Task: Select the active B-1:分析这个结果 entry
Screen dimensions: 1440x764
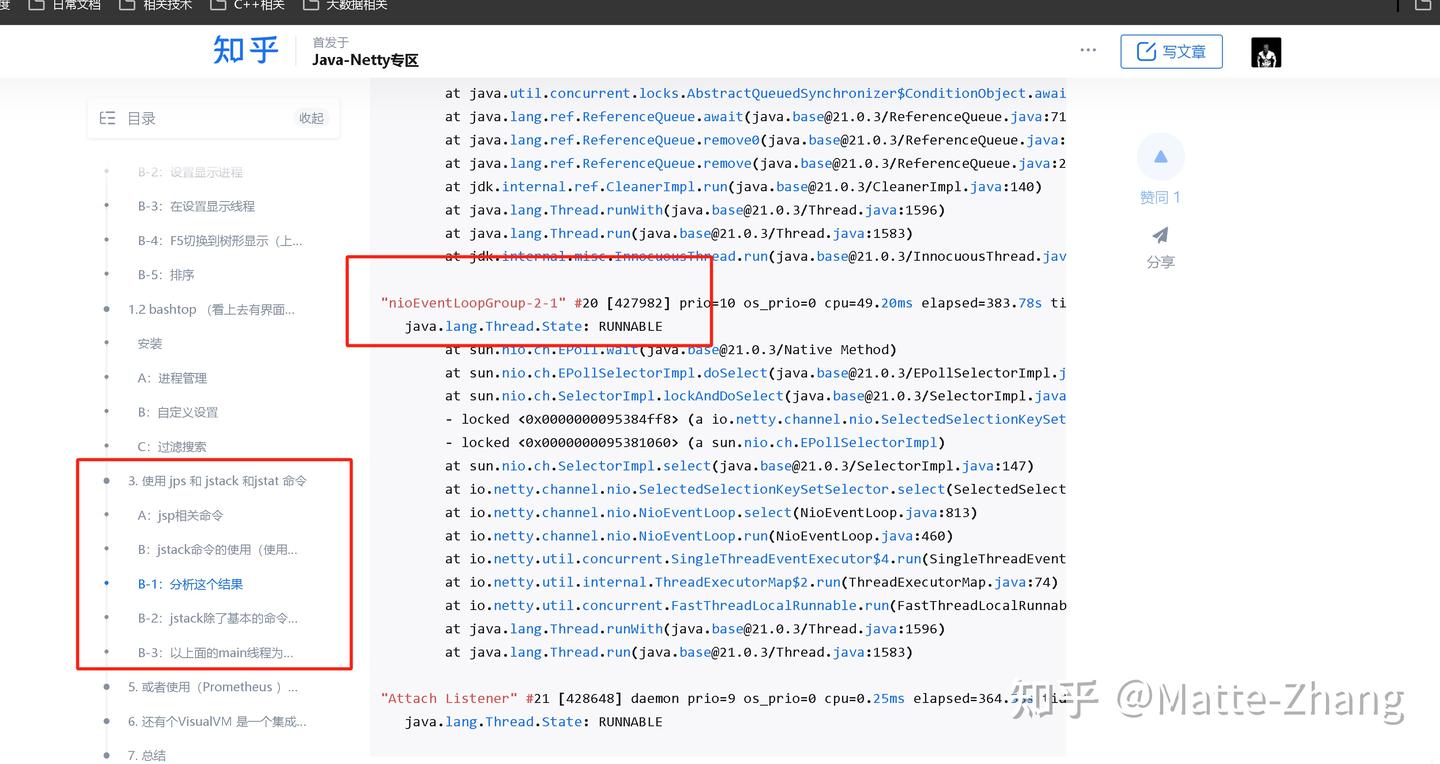Action: [190, 584]
